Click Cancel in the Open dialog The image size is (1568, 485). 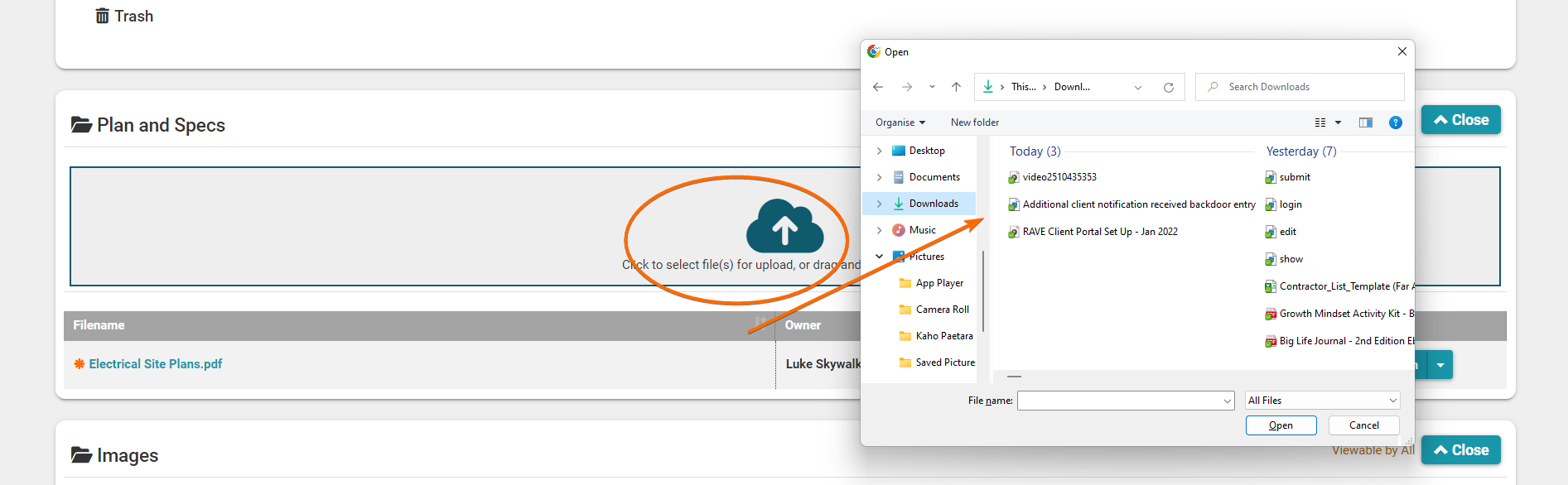[x=1363, y=425]
